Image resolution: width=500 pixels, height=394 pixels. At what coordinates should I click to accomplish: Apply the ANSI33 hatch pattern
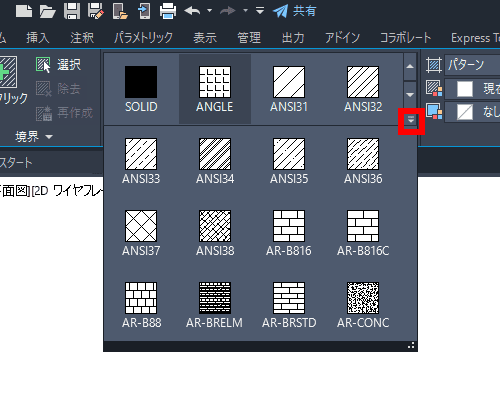pos(141,161)
